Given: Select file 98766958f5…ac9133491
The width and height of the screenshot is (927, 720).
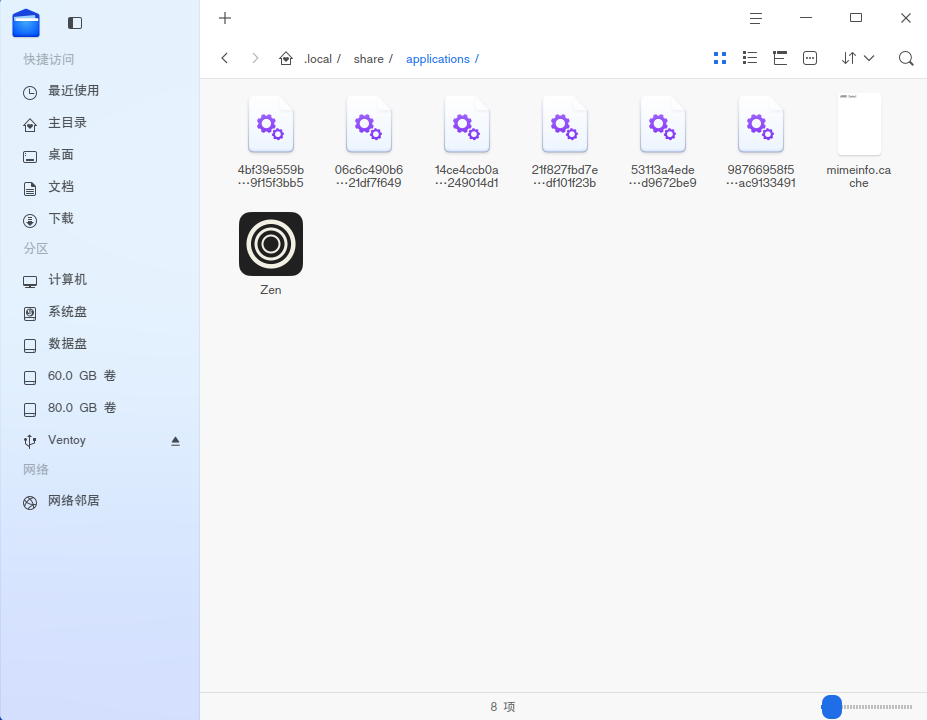Looking at the screenshot, I should (761, 142).
